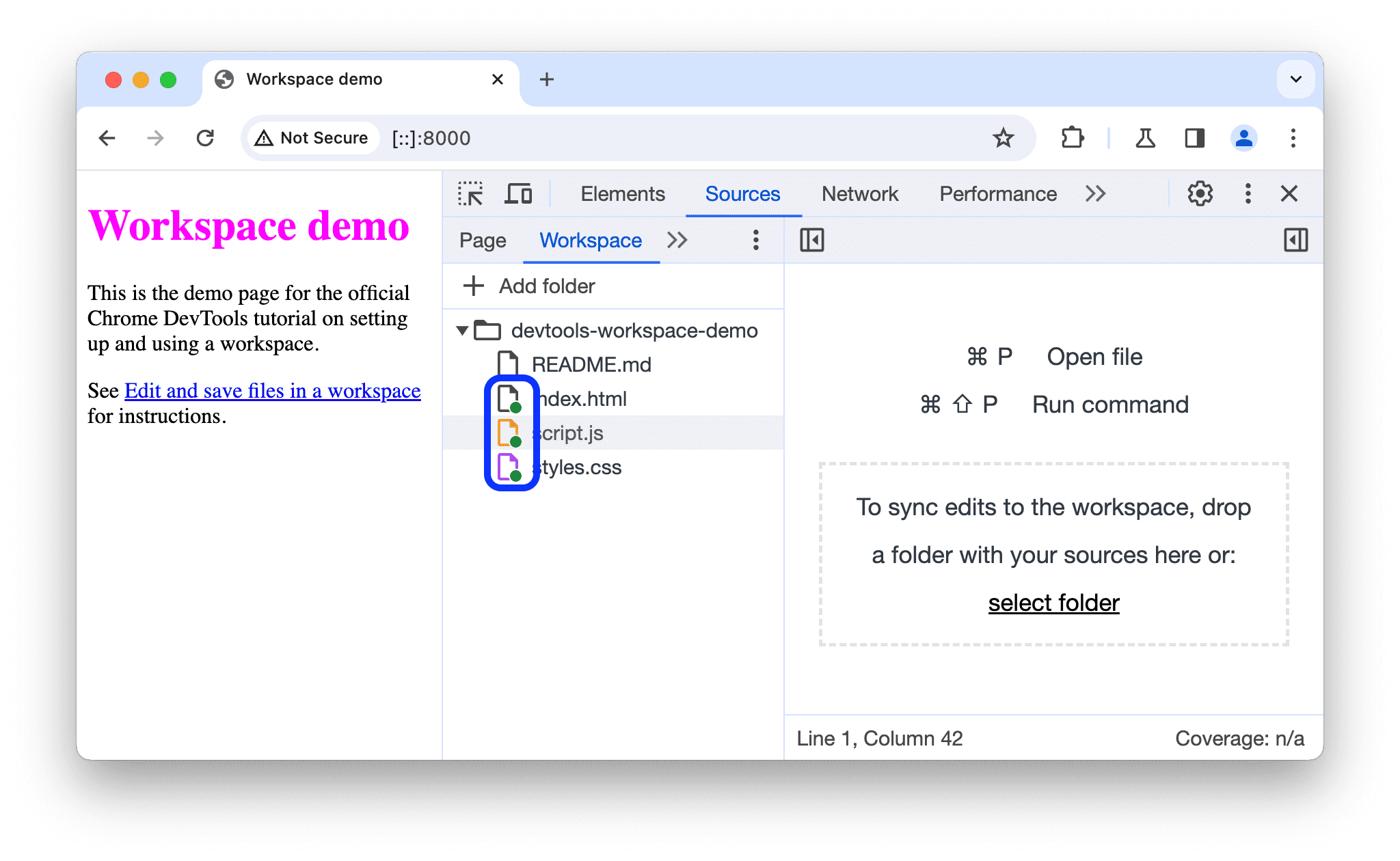Expand the devtools-workspace-demo folder

(463, 329)
